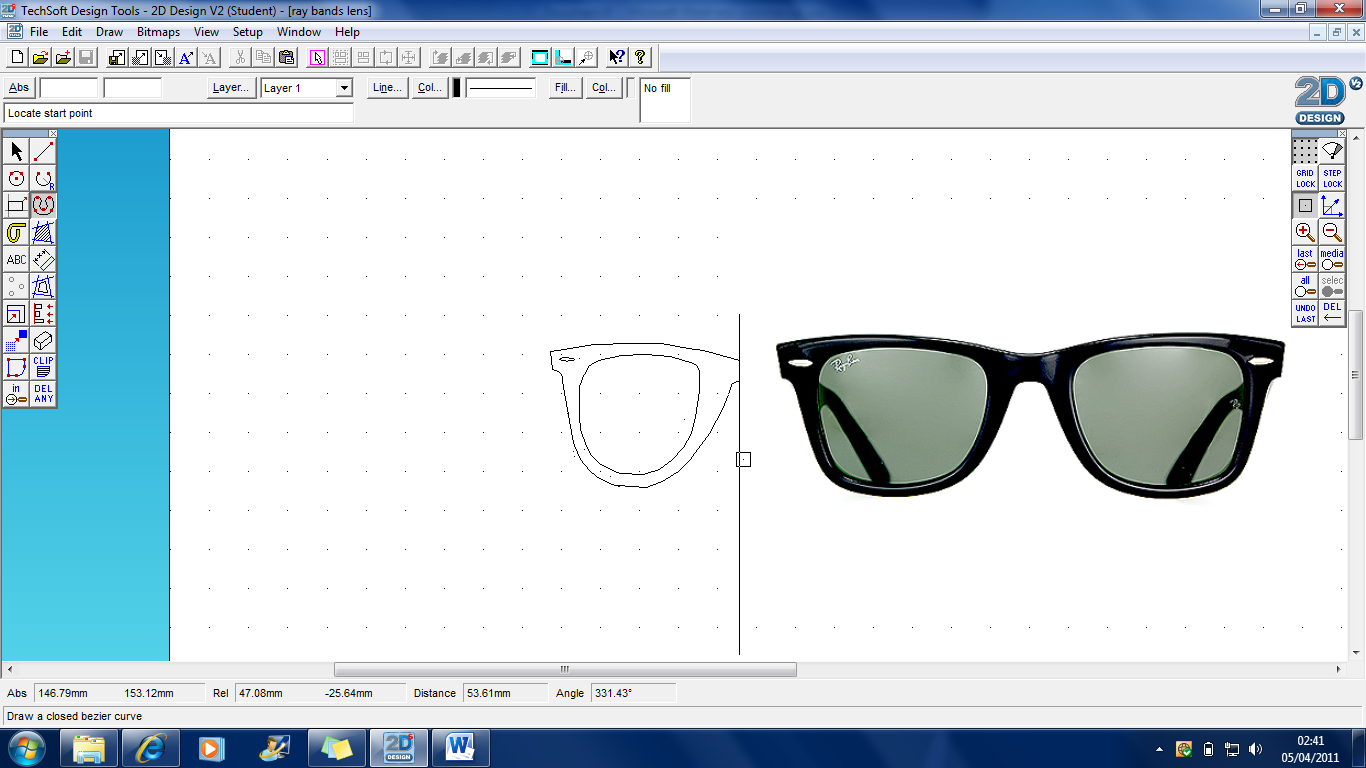
Task: Toggle STEP LOCK on
Action: (1331, 178)
